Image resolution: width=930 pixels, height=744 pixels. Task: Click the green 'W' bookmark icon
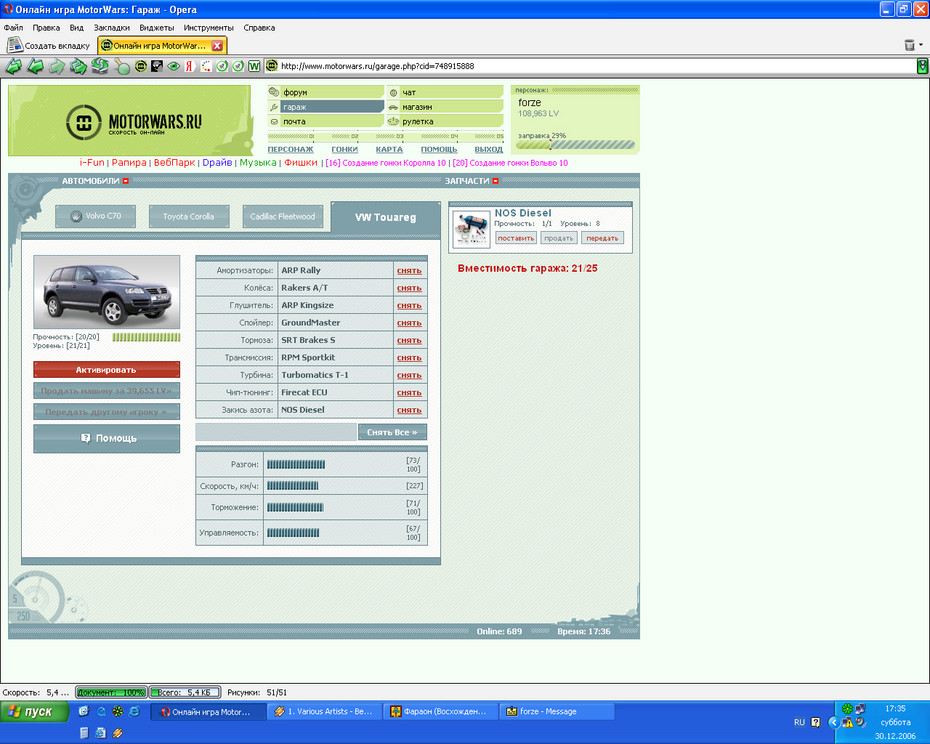254,66
